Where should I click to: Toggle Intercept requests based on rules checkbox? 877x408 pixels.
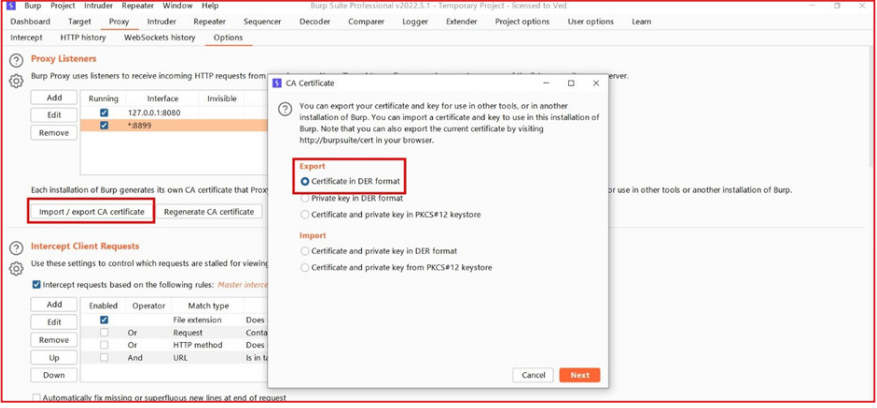point(36,285)
